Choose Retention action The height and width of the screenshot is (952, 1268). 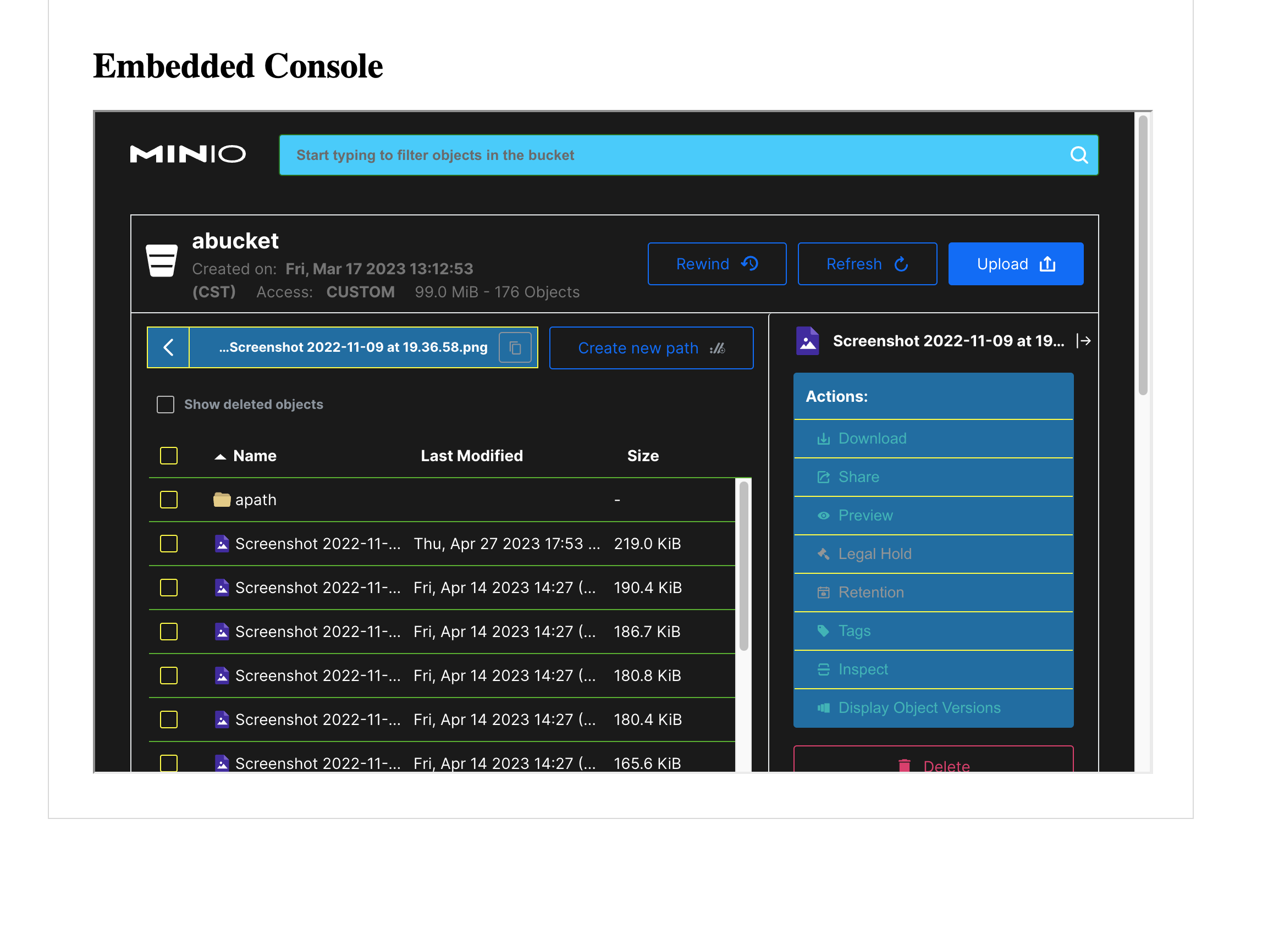[x=933, y=592]
